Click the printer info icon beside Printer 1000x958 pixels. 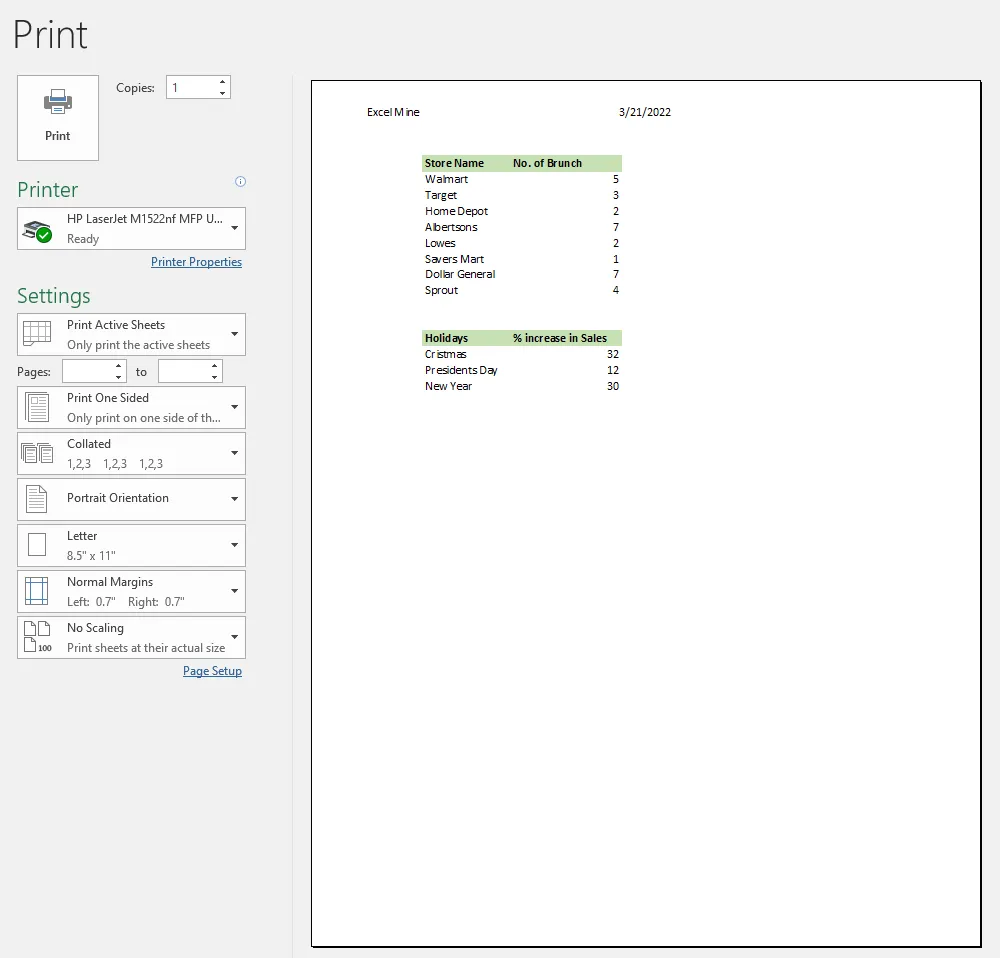point(240,182)
